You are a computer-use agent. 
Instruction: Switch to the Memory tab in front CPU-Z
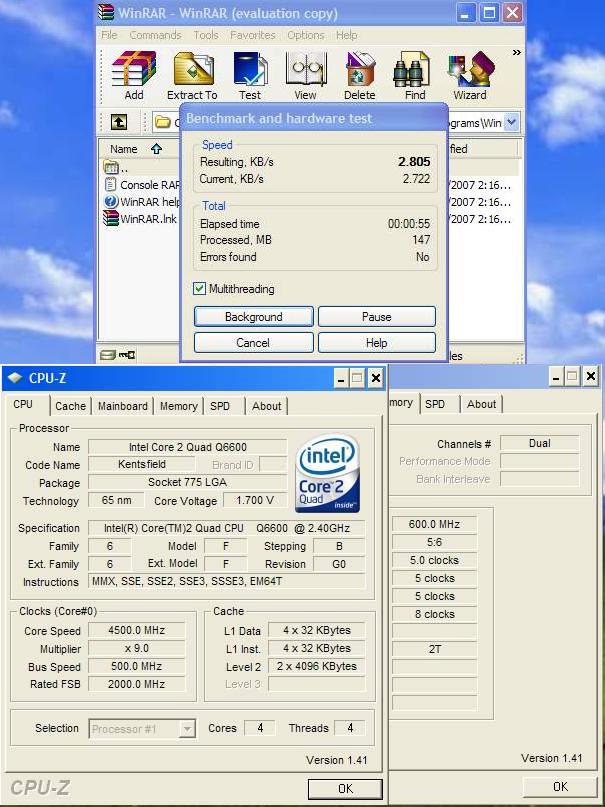pos(179,406)
